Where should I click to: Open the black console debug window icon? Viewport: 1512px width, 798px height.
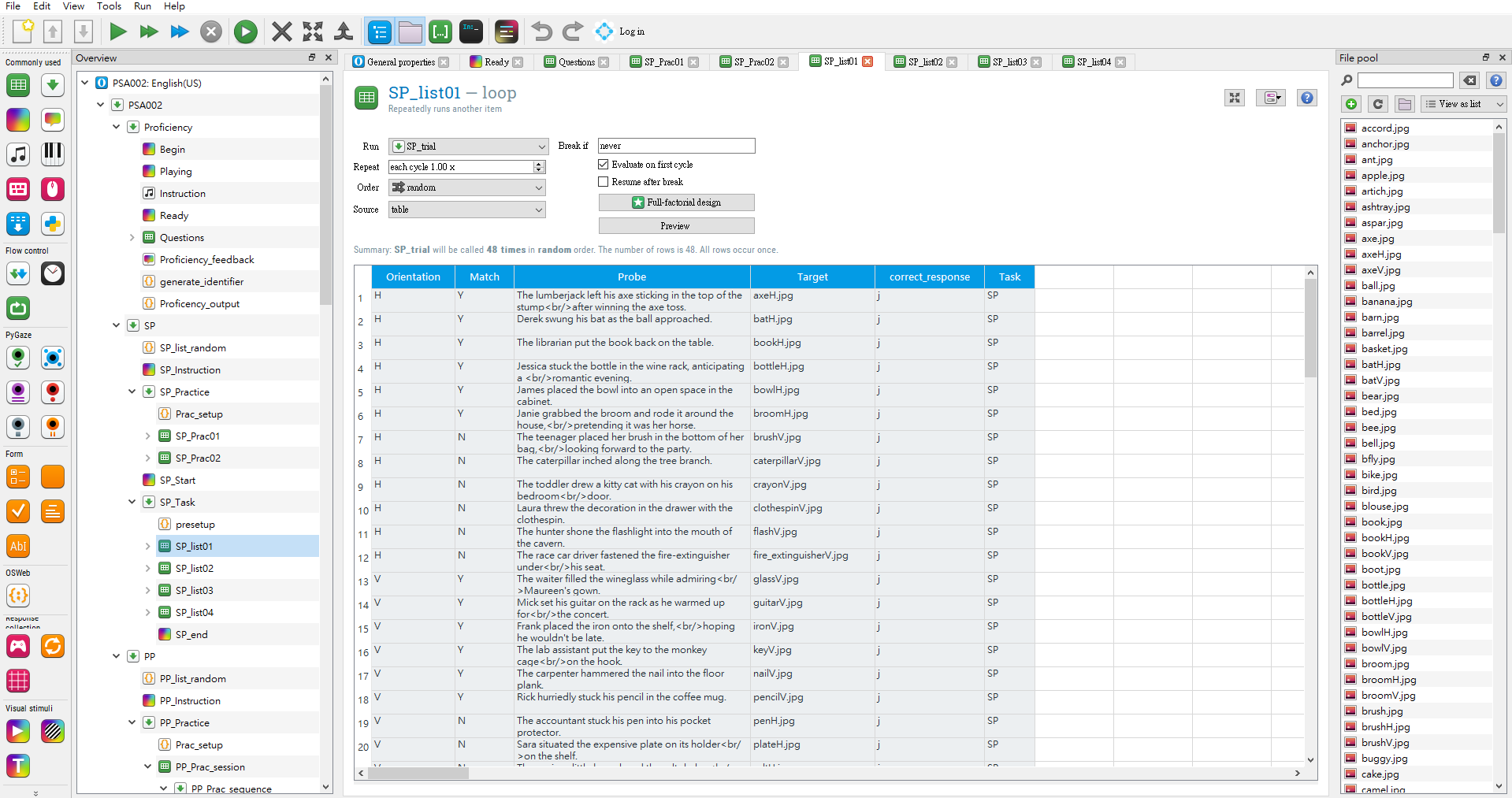[x=471, y=32]
